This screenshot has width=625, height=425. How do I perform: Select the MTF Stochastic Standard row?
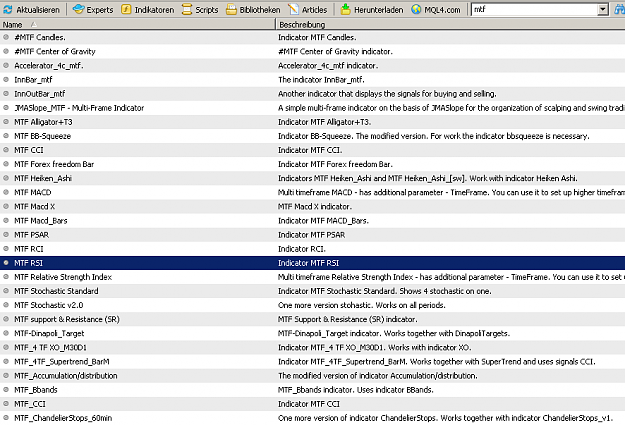click(312, 291)
